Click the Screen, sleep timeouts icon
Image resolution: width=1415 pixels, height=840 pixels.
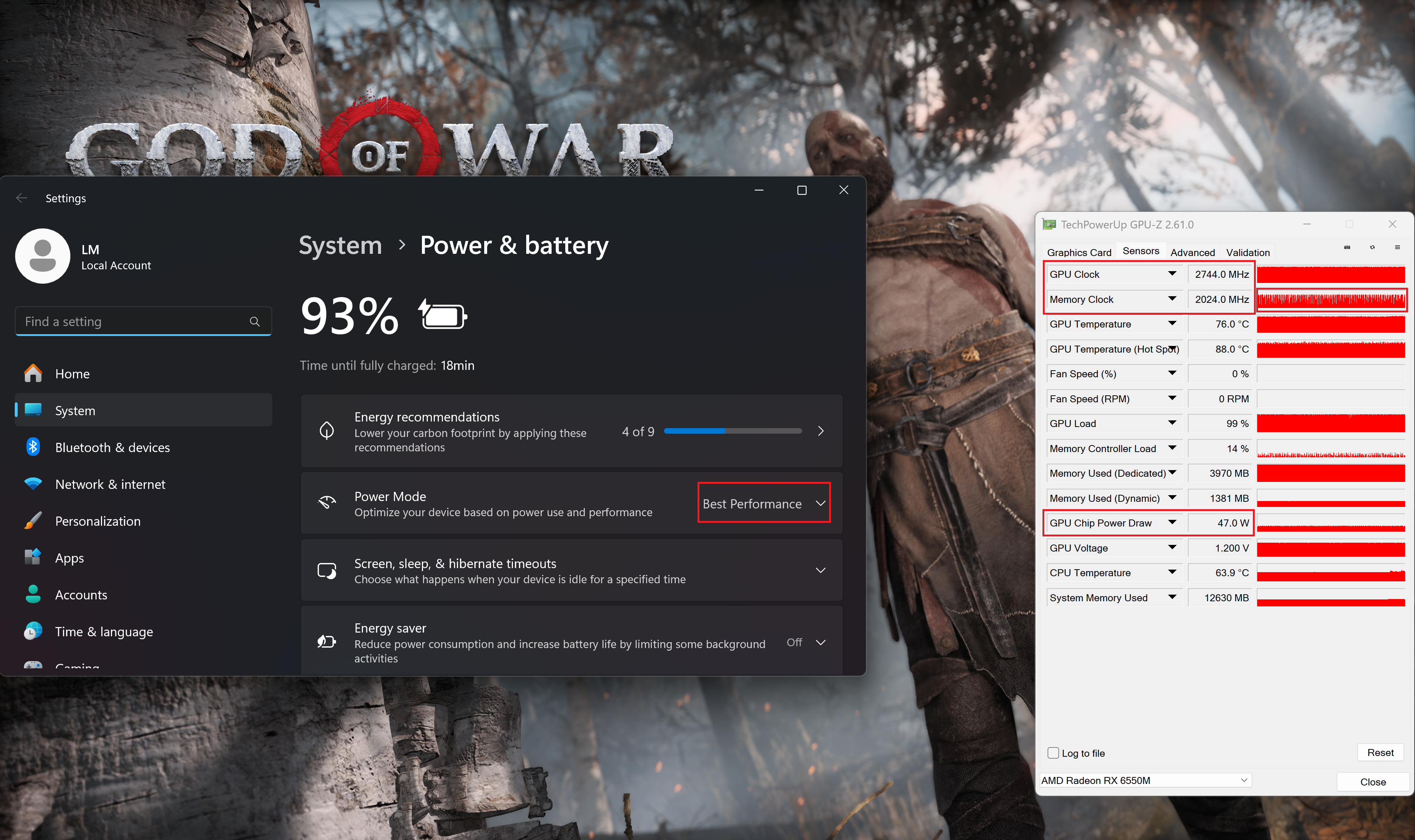327,571
